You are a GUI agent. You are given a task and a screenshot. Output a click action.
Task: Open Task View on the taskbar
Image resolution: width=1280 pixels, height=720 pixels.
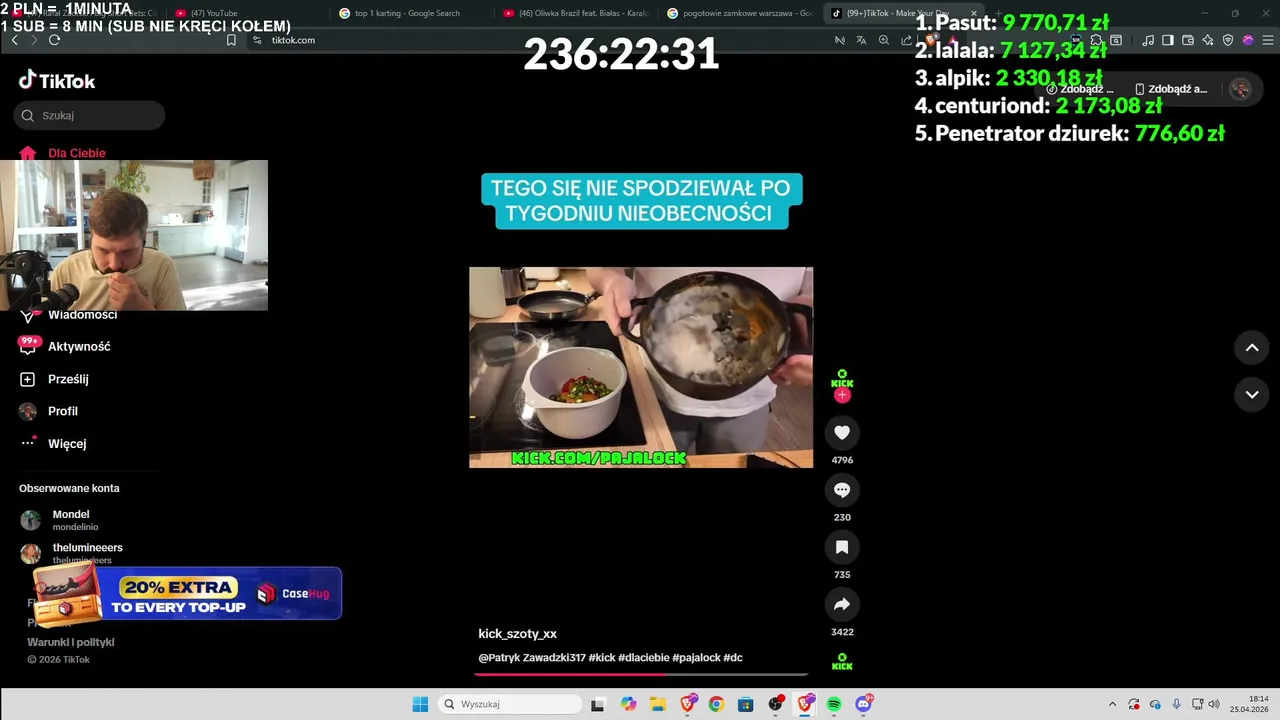click(598, 704)
